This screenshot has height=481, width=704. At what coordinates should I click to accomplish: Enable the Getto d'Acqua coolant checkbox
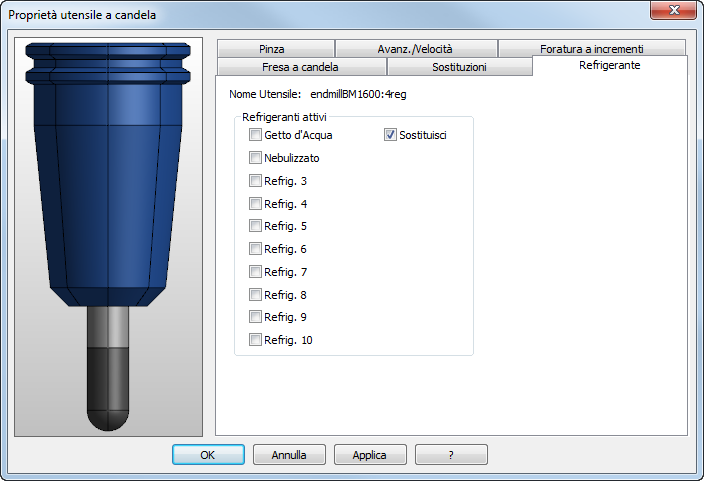coord(255,135)
